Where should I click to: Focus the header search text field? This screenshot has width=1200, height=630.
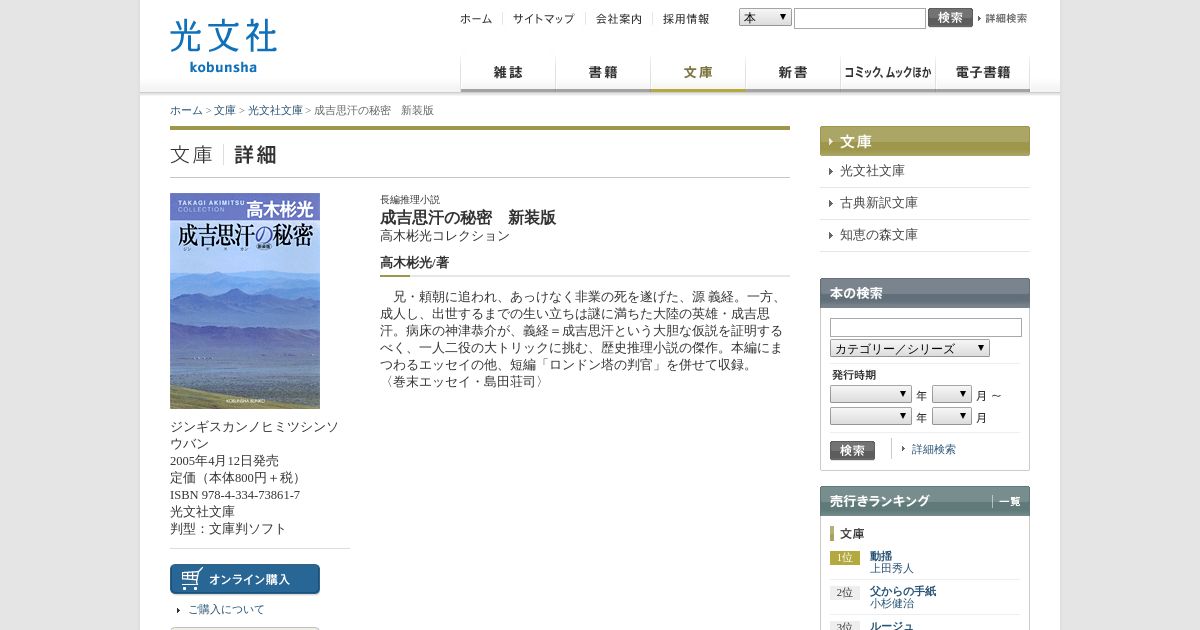(x=860, y=18)
